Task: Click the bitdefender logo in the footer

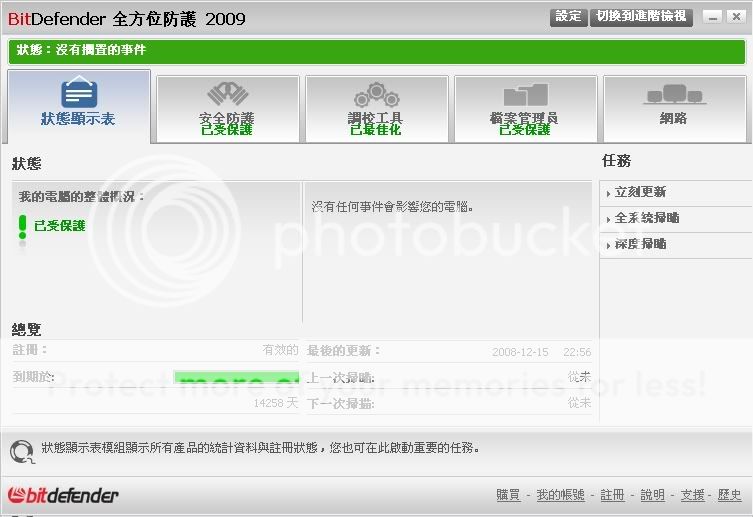Action: click(x=63, y=495)
